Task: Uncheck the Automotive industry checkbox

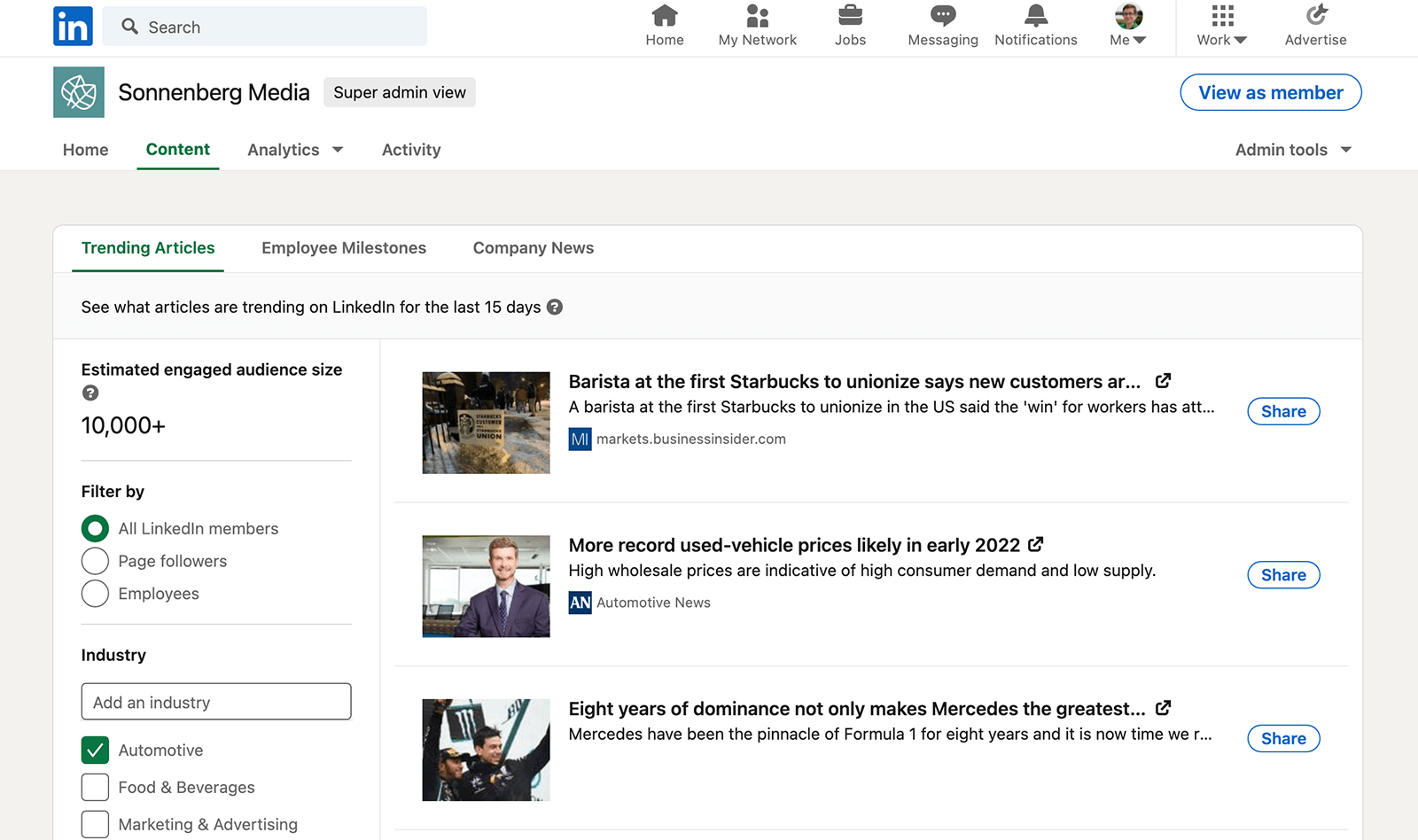Action: pyautogui.click(x=95, y=750)
